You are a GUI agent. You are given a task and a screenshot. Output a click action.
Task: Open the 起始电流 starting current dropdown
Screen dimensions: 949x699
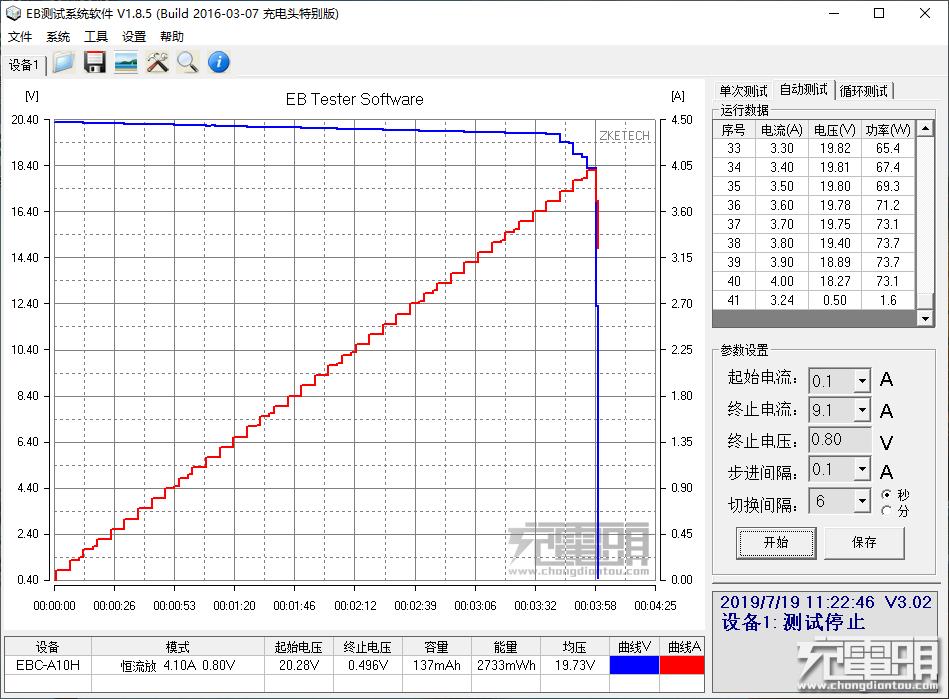tap(863, 380)
